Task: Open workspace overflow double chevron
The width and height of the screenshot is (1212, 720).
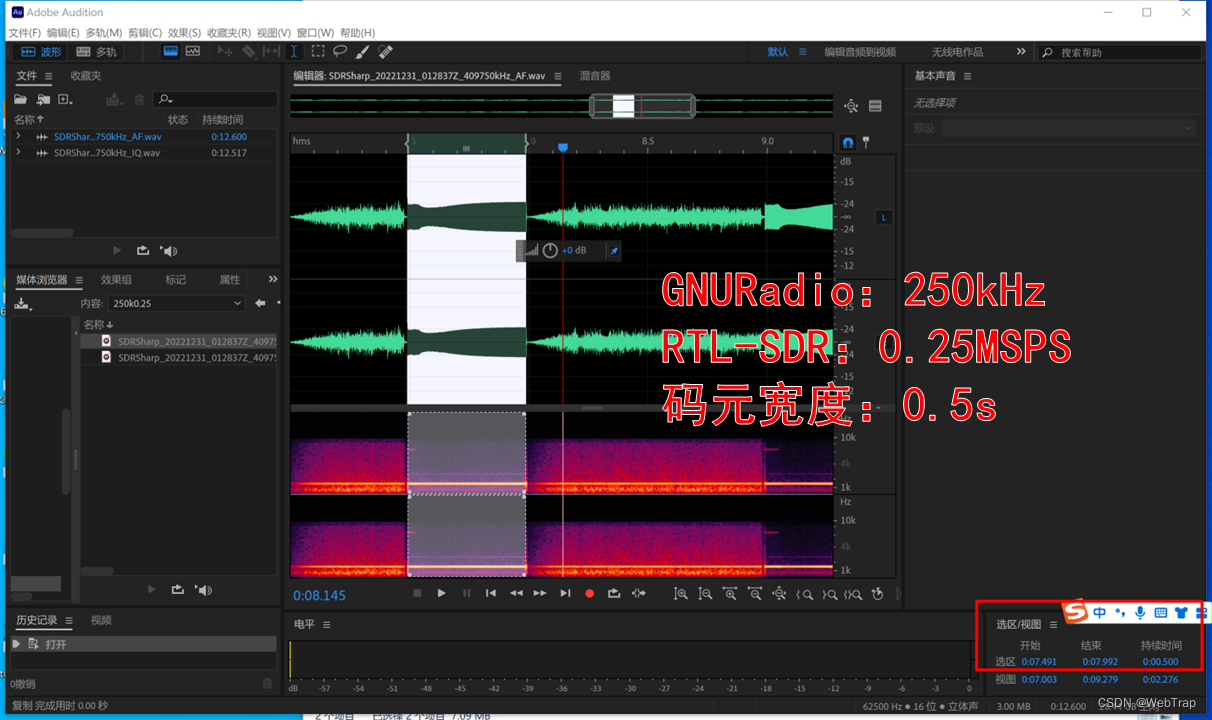Action: 1021,51
